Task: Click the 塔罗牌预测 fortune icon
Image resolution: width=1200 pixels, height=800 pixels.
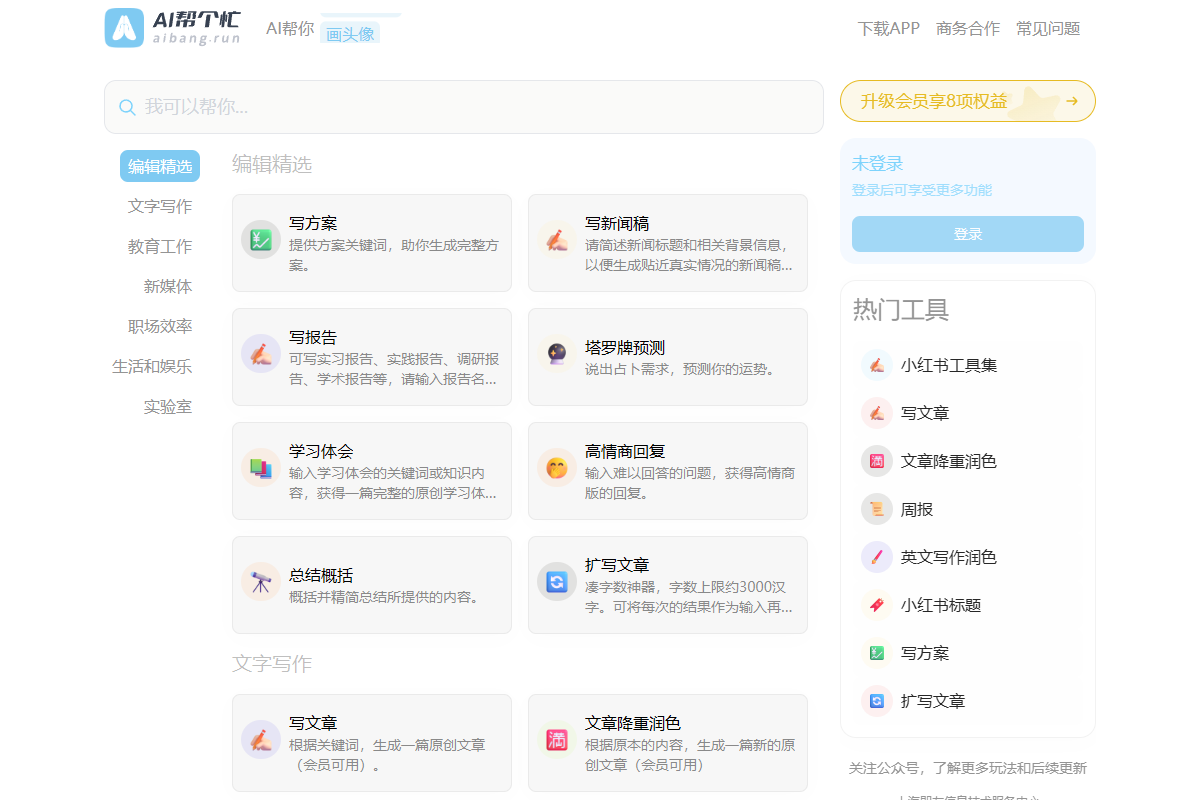Action: [557, 354]
